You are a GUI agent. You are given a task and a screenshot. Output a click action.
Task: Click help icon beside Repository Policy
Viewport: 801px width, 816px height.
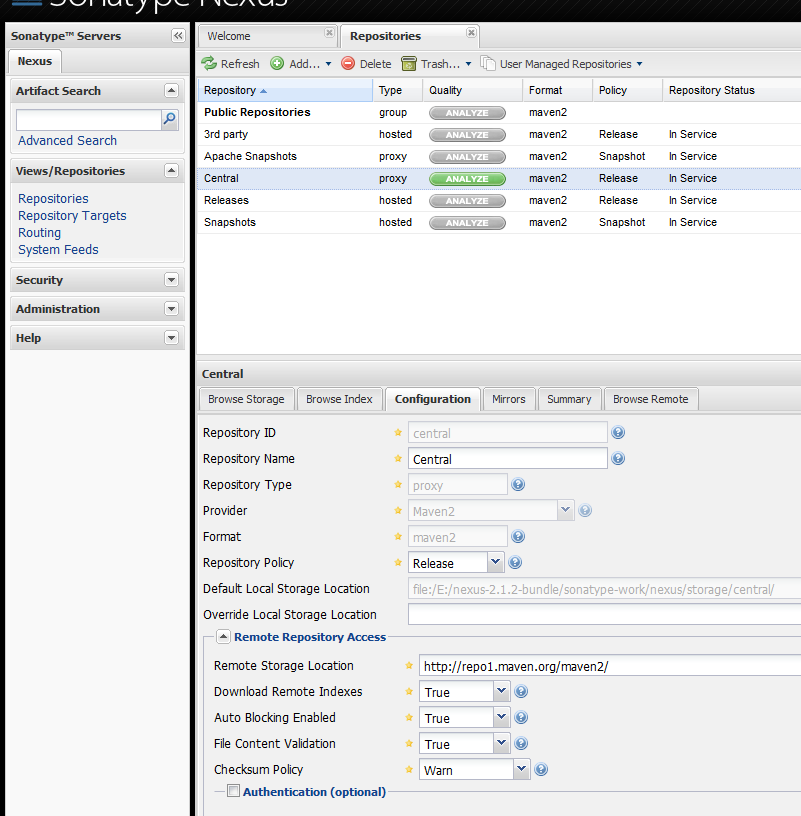[515, 563]
